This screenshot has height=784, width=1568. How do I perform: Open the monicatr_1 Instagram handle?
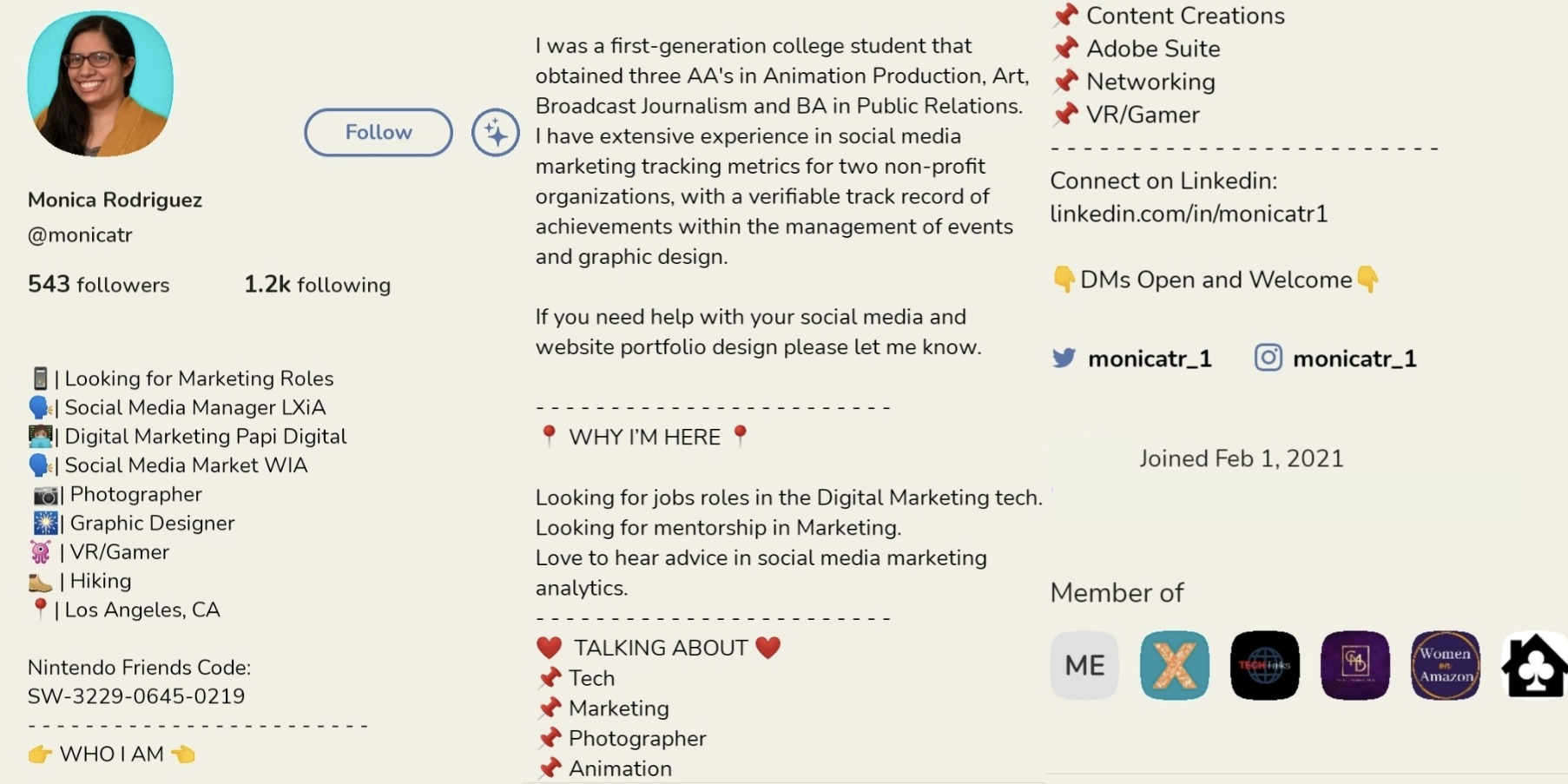[1354, 359]
